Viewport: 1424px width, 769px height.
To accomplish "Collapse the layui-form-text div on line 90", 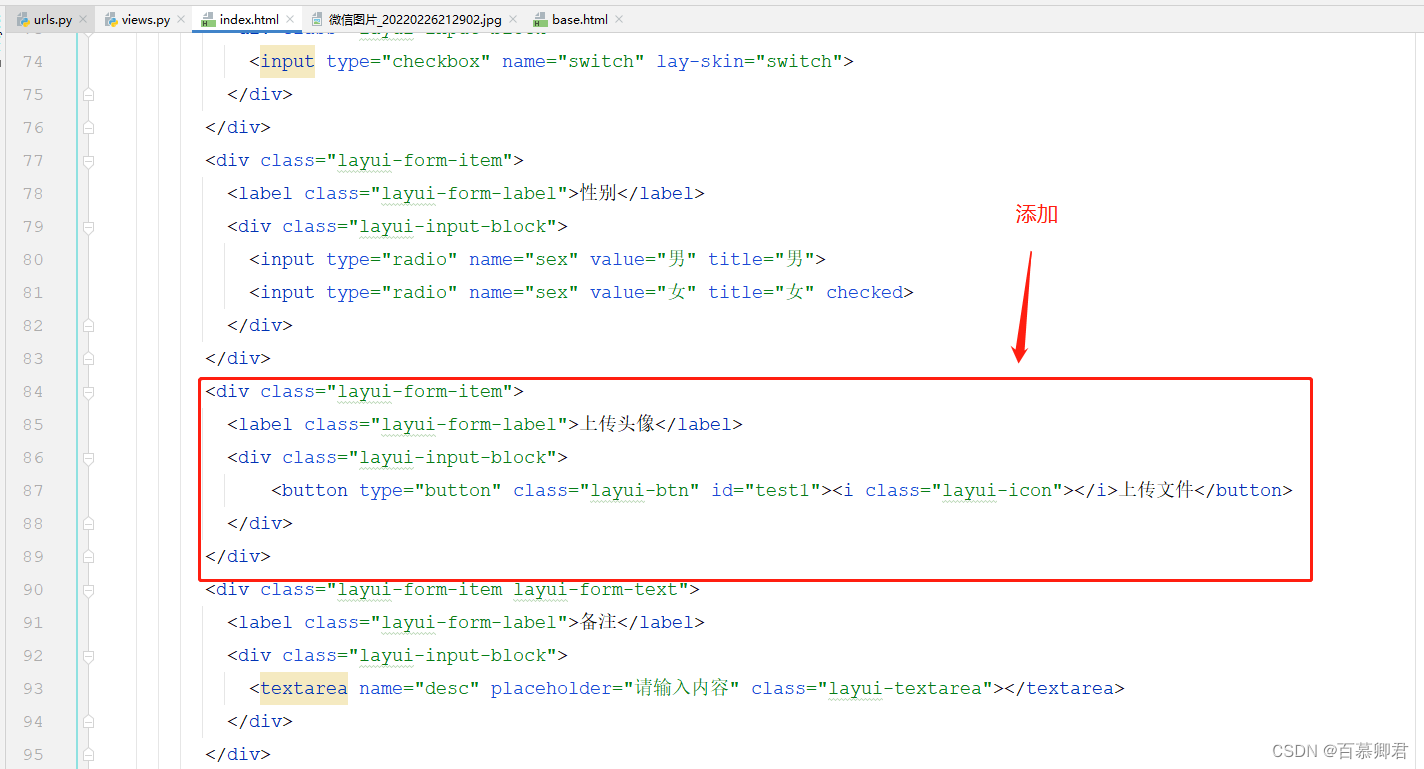I will pyautogui.click(x=88, y=590).
